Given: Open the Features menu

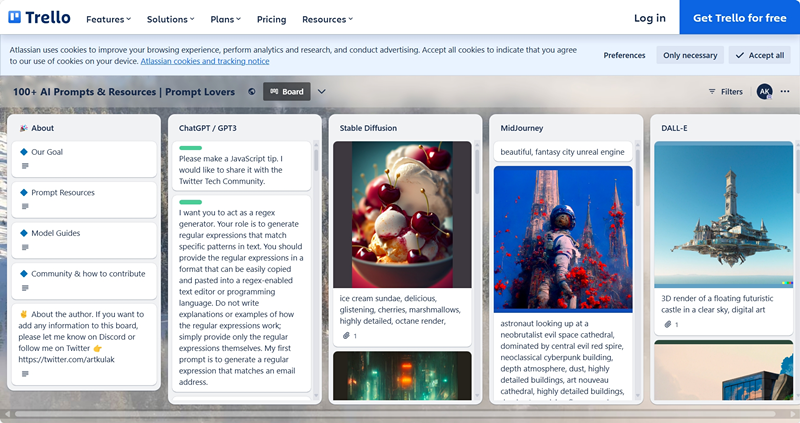Looking at the screenshot, I should 108,19.
